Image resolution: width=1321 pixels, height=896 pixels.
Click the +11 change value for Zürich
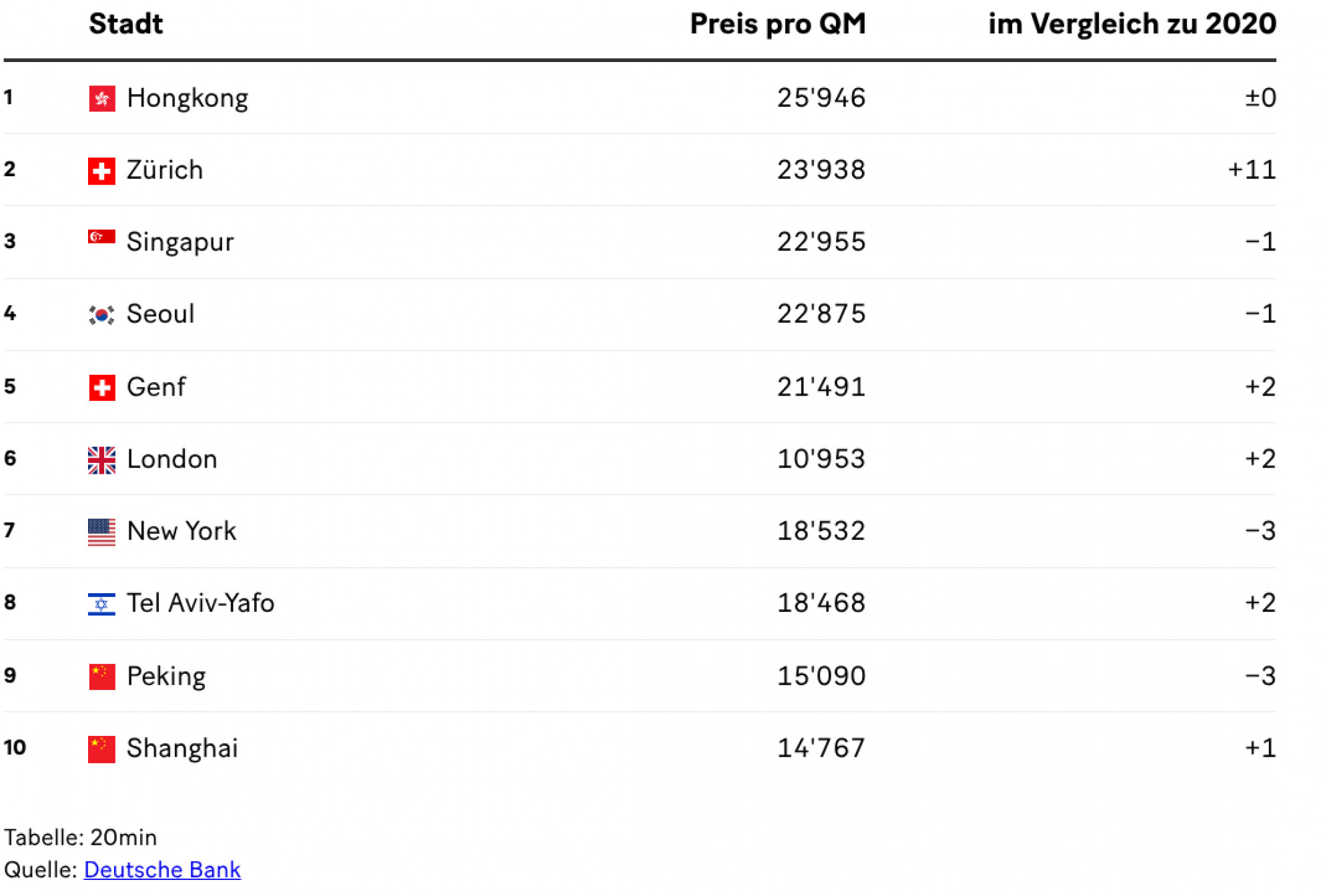click(x=1252, y=170)
